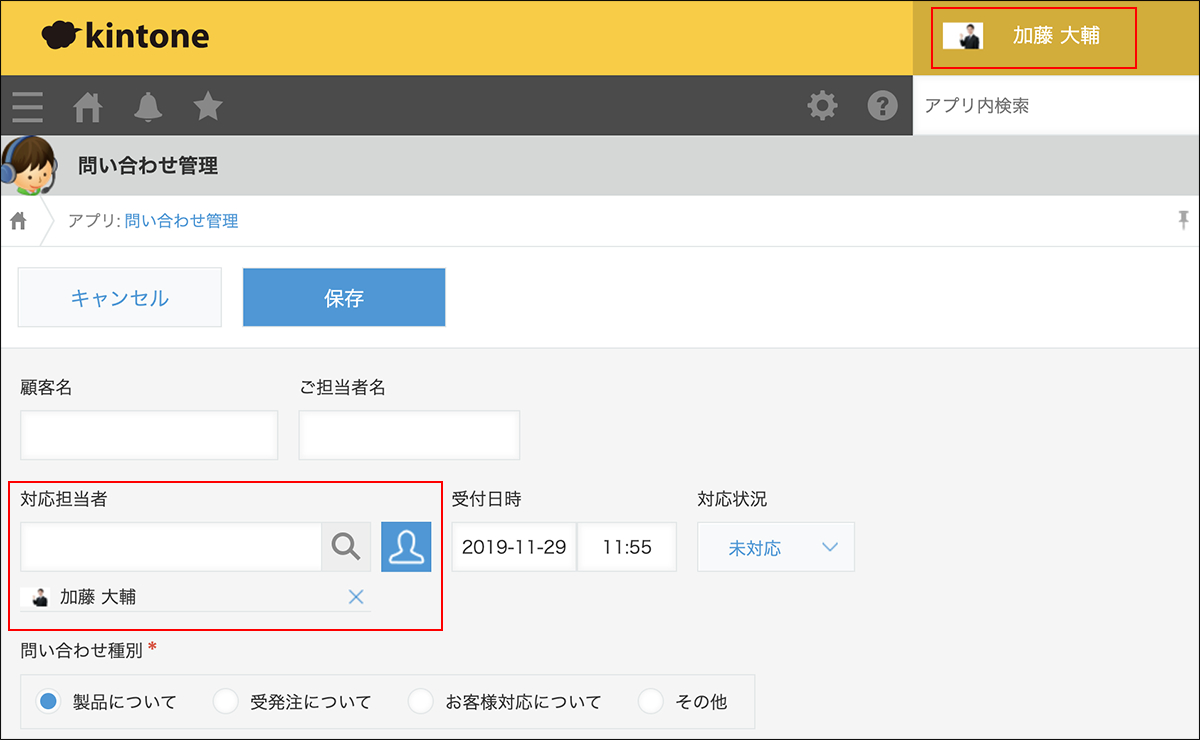
Task: Select the 受発注について radio button
Action: (225, 702)
